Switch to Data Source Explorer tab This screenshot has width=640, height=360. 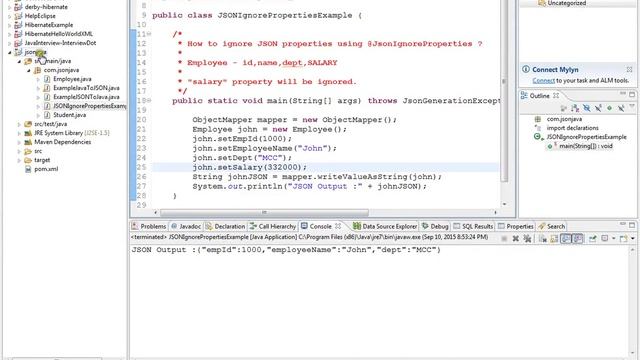click(x=385, y=226)
